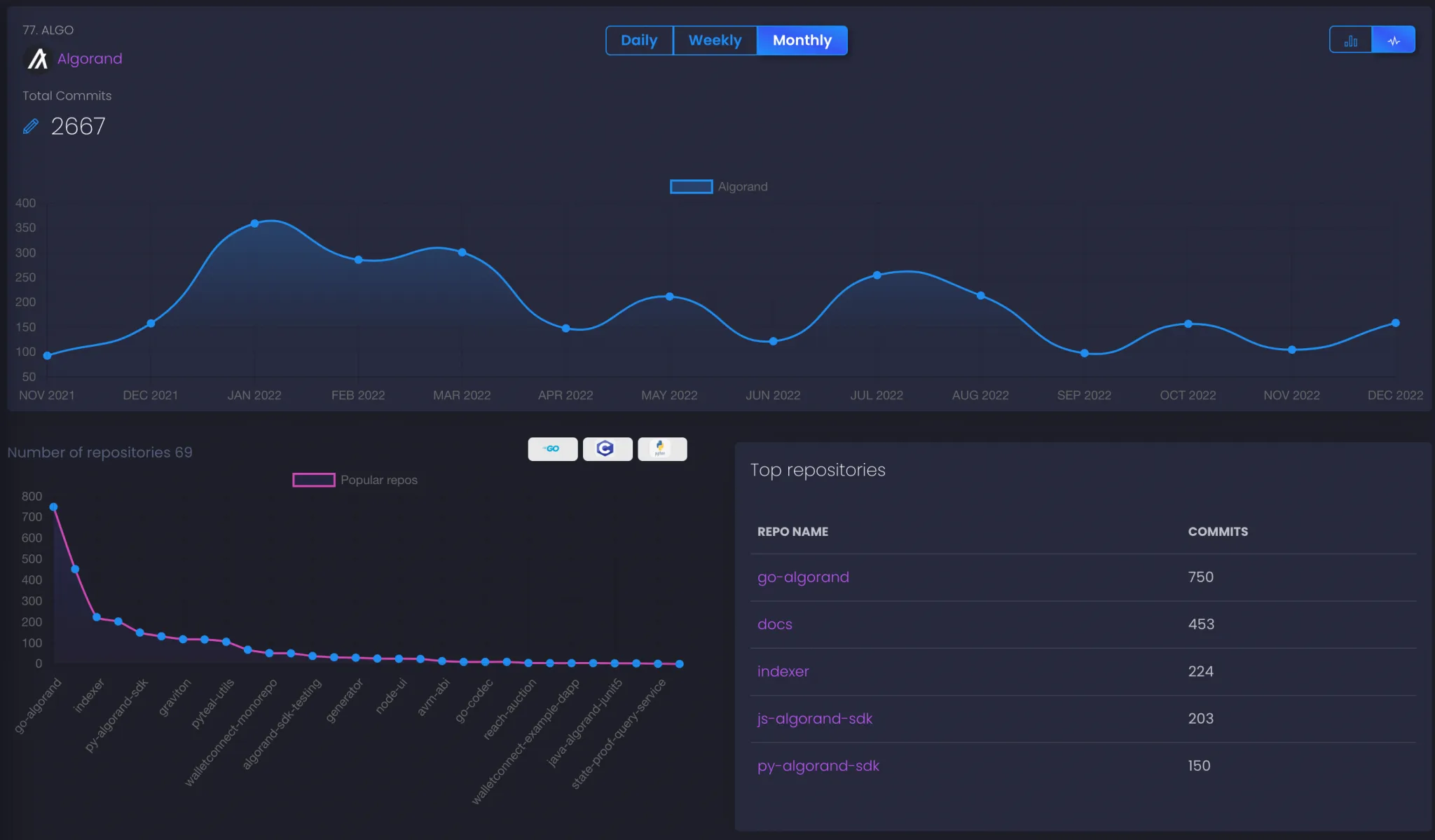Filter repos by Python language badge

click(661, 449)
